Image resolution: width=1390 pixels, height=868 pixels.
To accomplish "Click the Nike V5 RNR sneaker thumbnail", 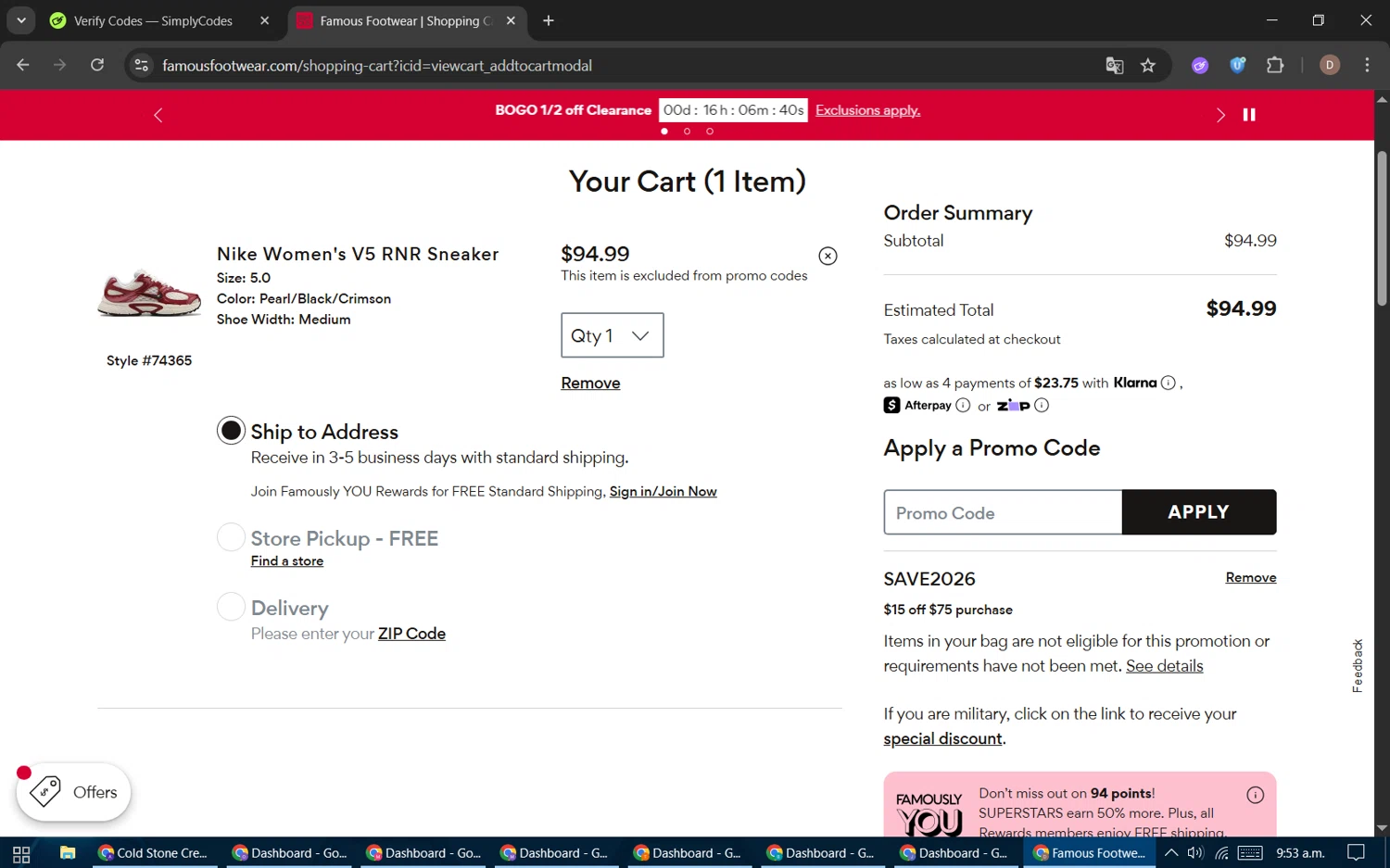I will (149, 293).
